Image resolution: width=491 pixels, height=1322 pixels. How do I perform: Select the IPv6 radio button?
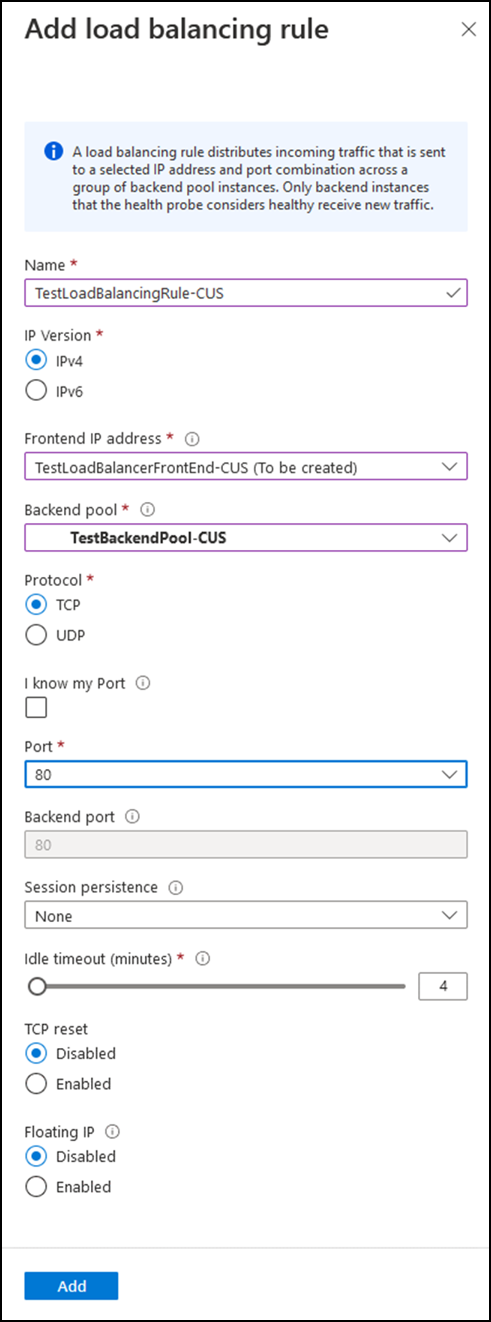[36, 391]
